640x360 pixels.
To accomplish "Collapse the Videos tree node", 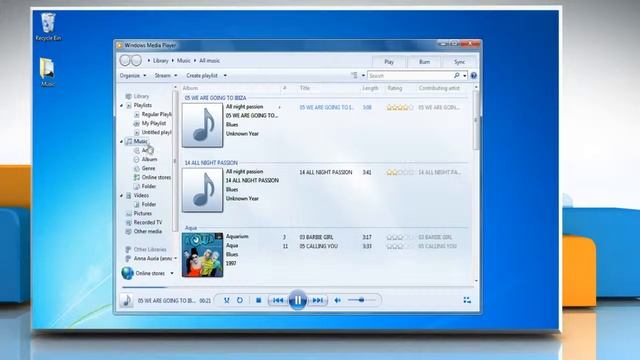I will tap(122, 196).
